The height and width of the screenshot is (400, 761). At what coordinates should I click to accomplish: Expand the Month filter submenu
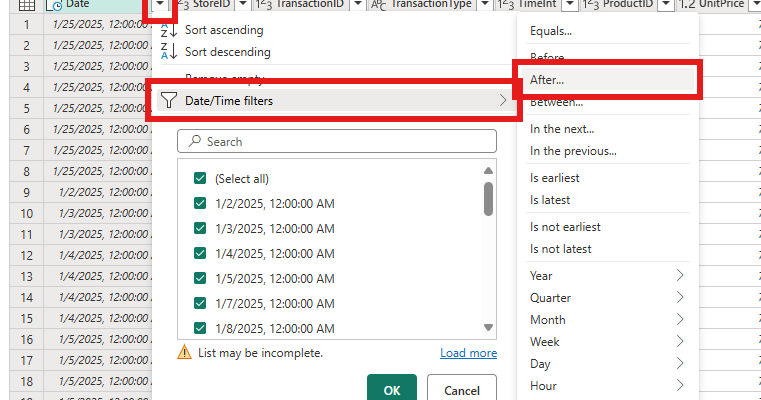point(680,319)
